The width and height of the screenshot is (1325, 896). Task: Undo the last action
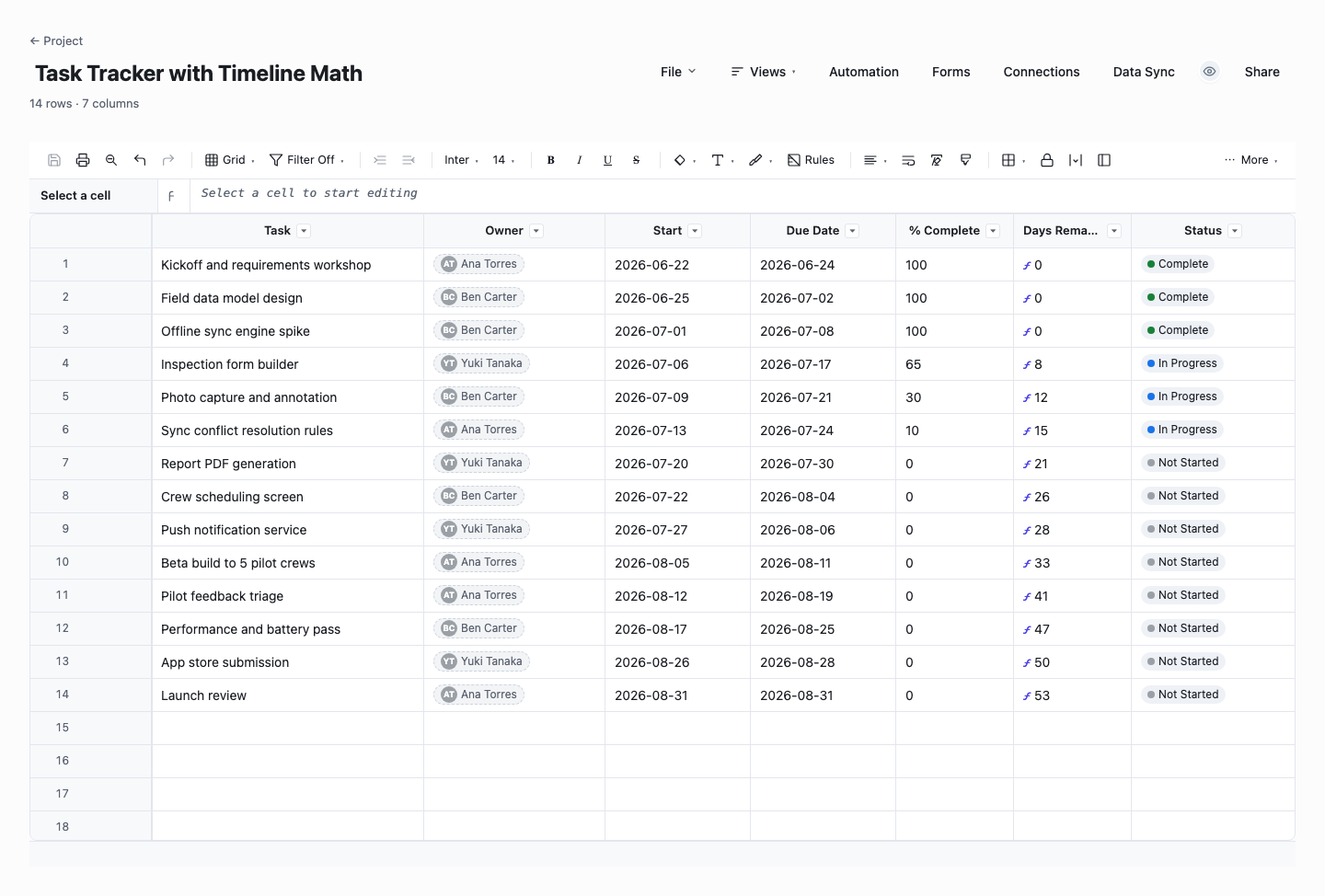[x=140, y=160]
